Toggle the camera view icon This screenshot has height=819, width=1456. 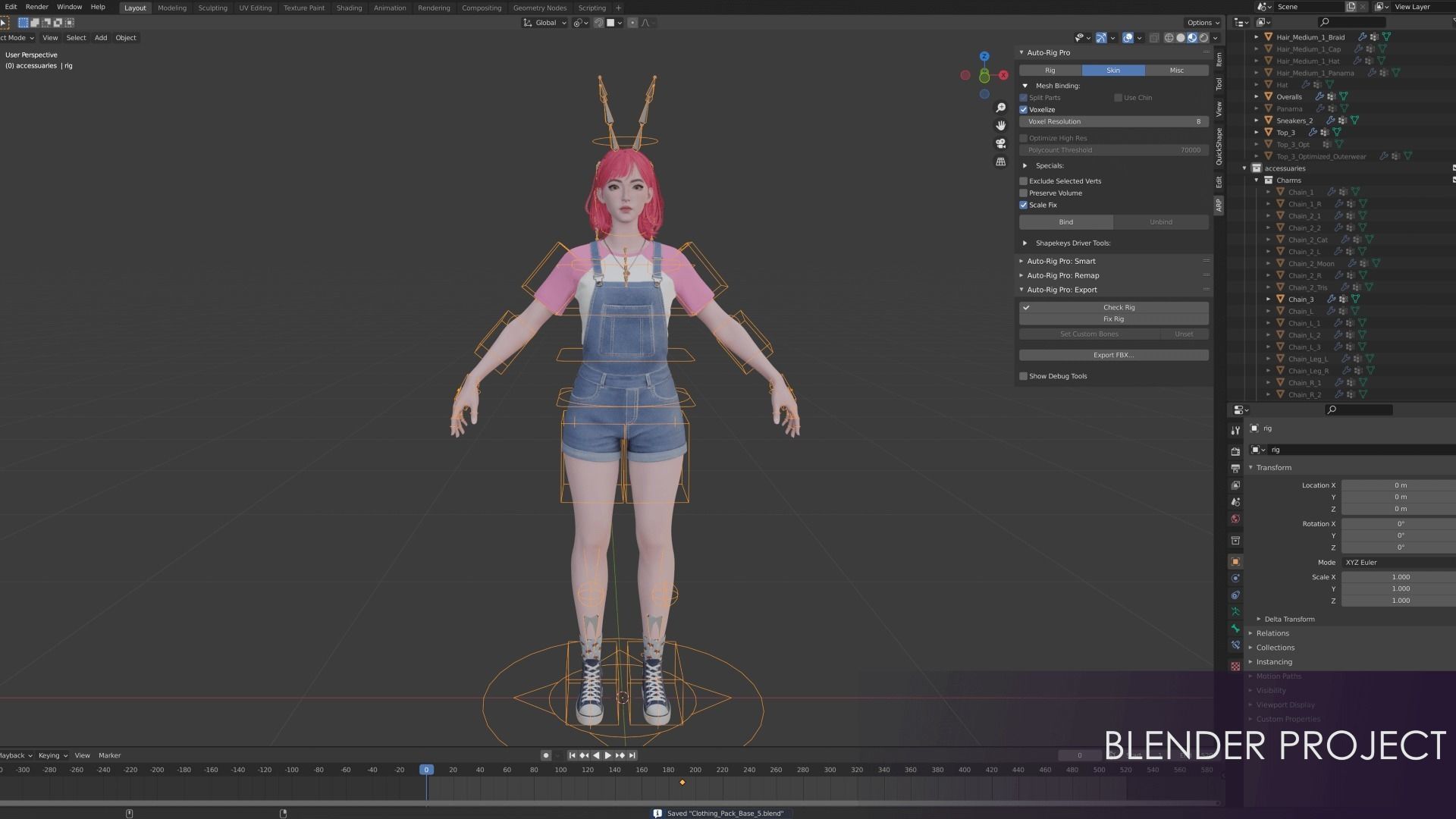pyautogui.click(x=1001, y=143)
